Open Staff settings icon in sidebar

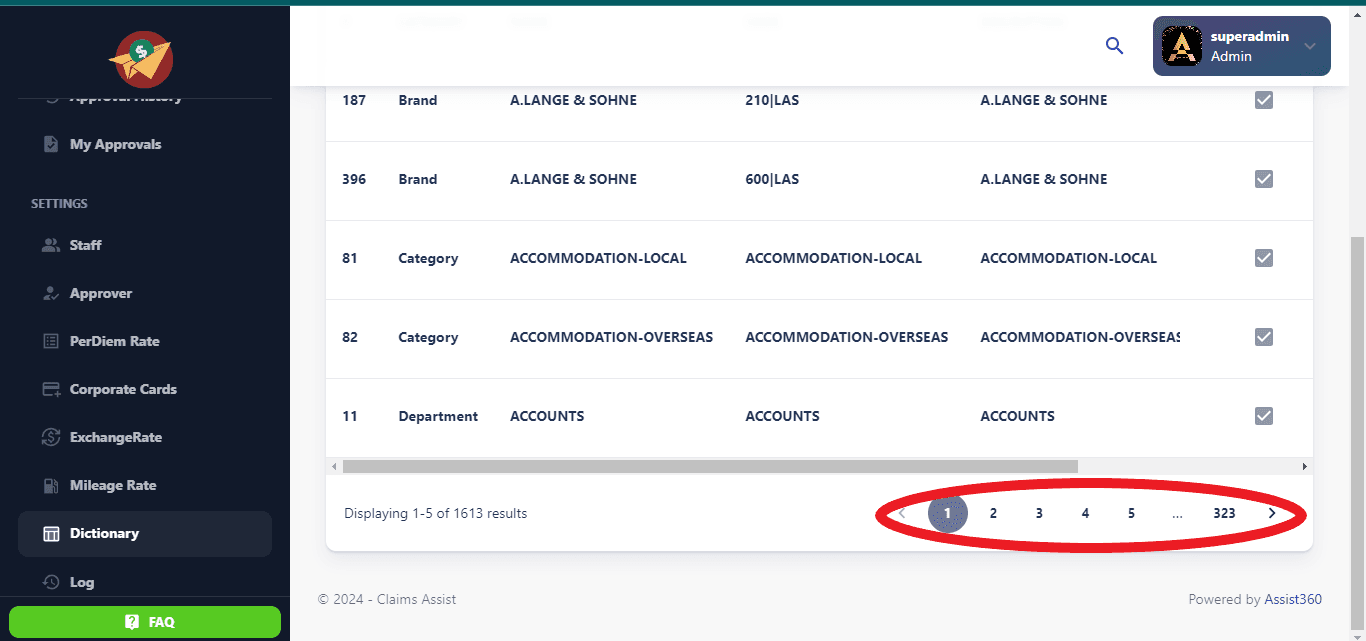pos(51,245)
